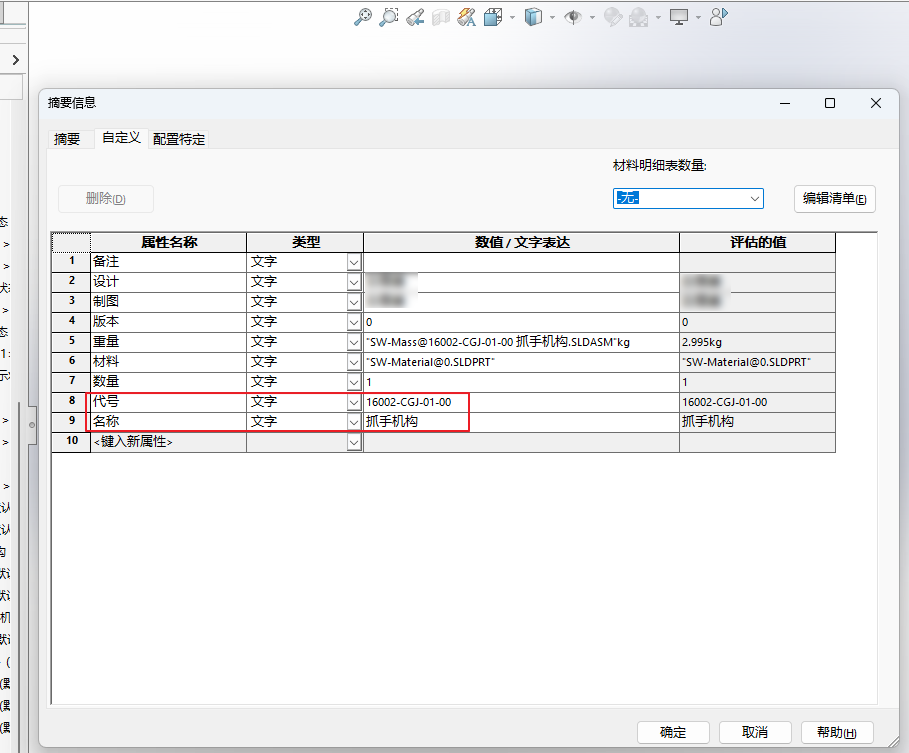The height and width of the screenshot is (753, 909).
Task: Click the View Orientation cube icon
Action: pyautogui.click(x=493, y=17)
